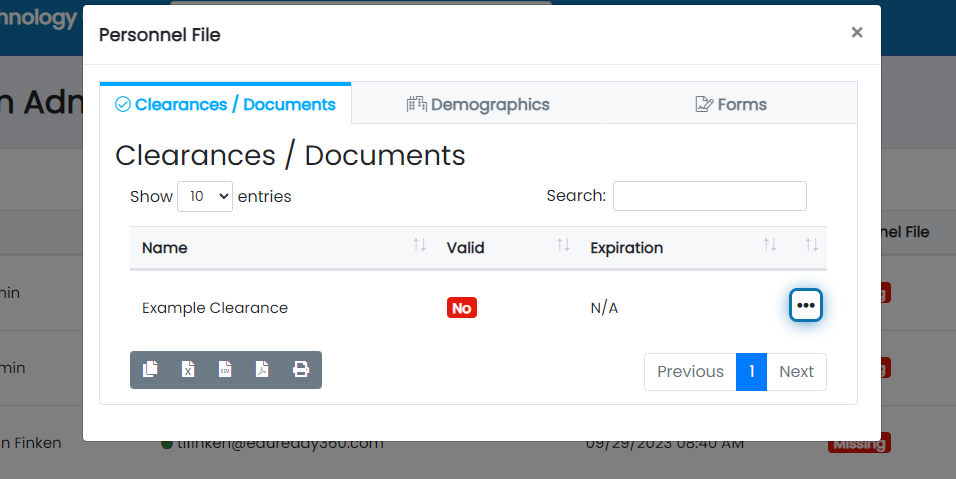Click the Previous pagination button
This screenshot has height=479, width=956.
coord(690,371)
